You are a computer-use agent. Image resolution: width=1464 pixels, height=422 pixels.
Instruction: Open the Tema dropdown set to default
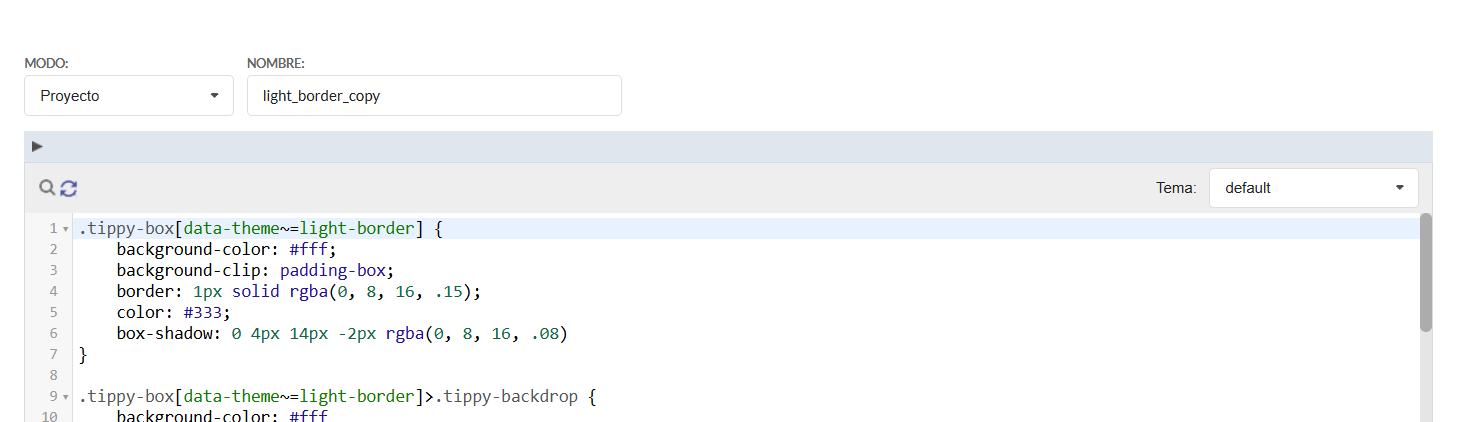1313,188
